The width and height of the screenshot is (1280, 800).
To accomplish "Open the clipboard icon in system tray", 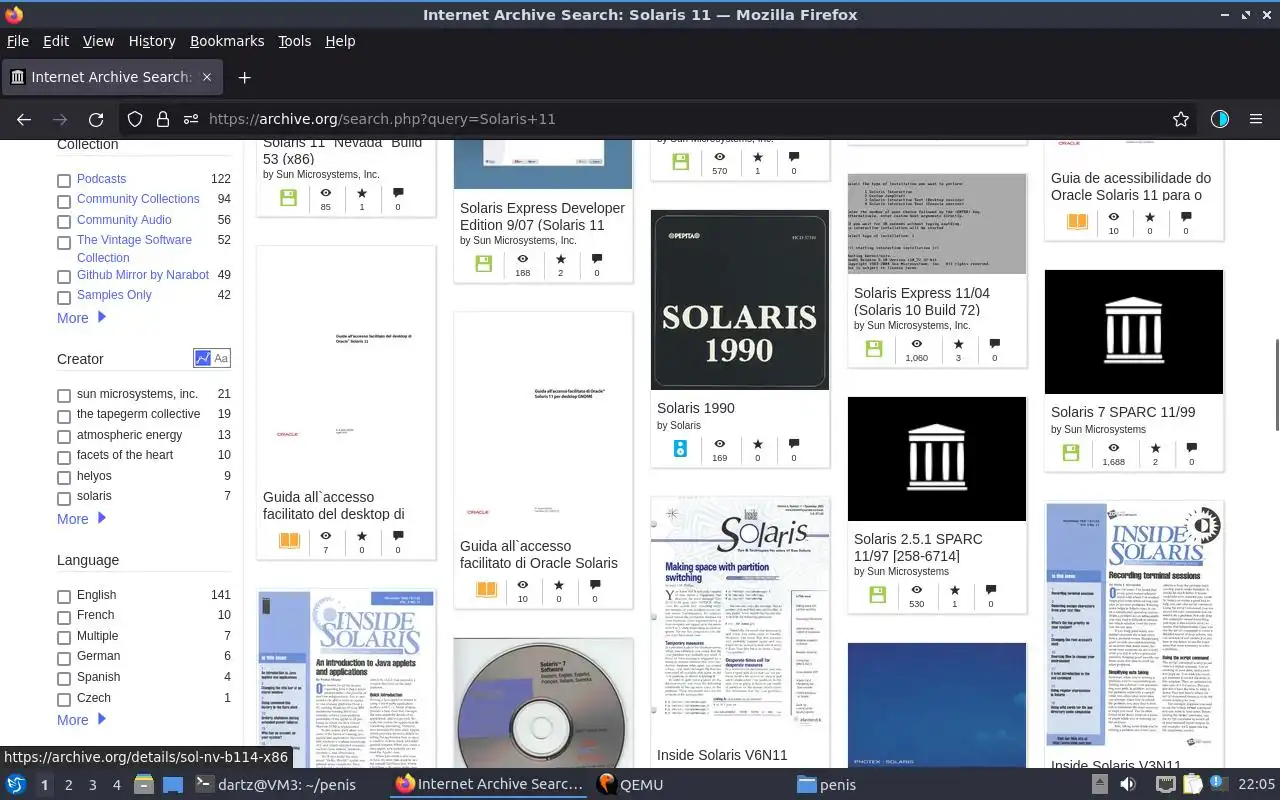I will click(x=1191, y=784).
